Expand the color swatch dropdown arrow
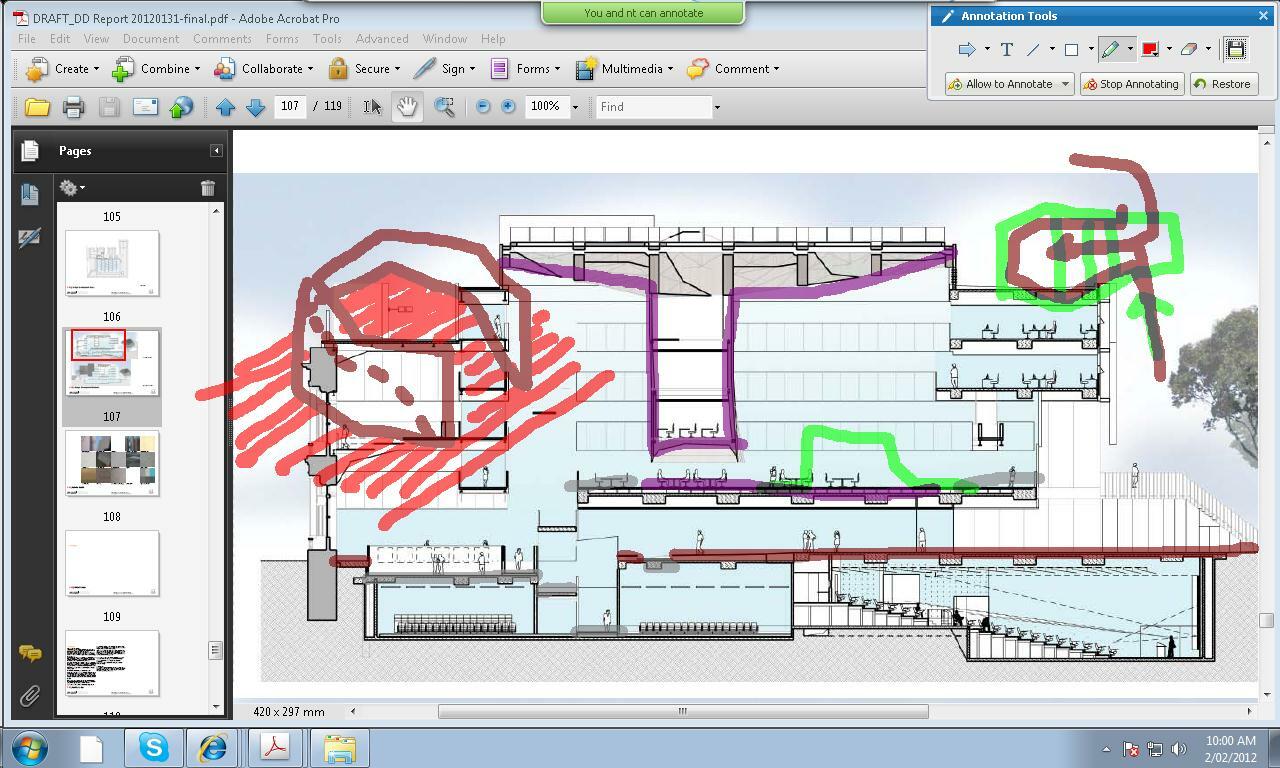 [x=1168, y=49]
